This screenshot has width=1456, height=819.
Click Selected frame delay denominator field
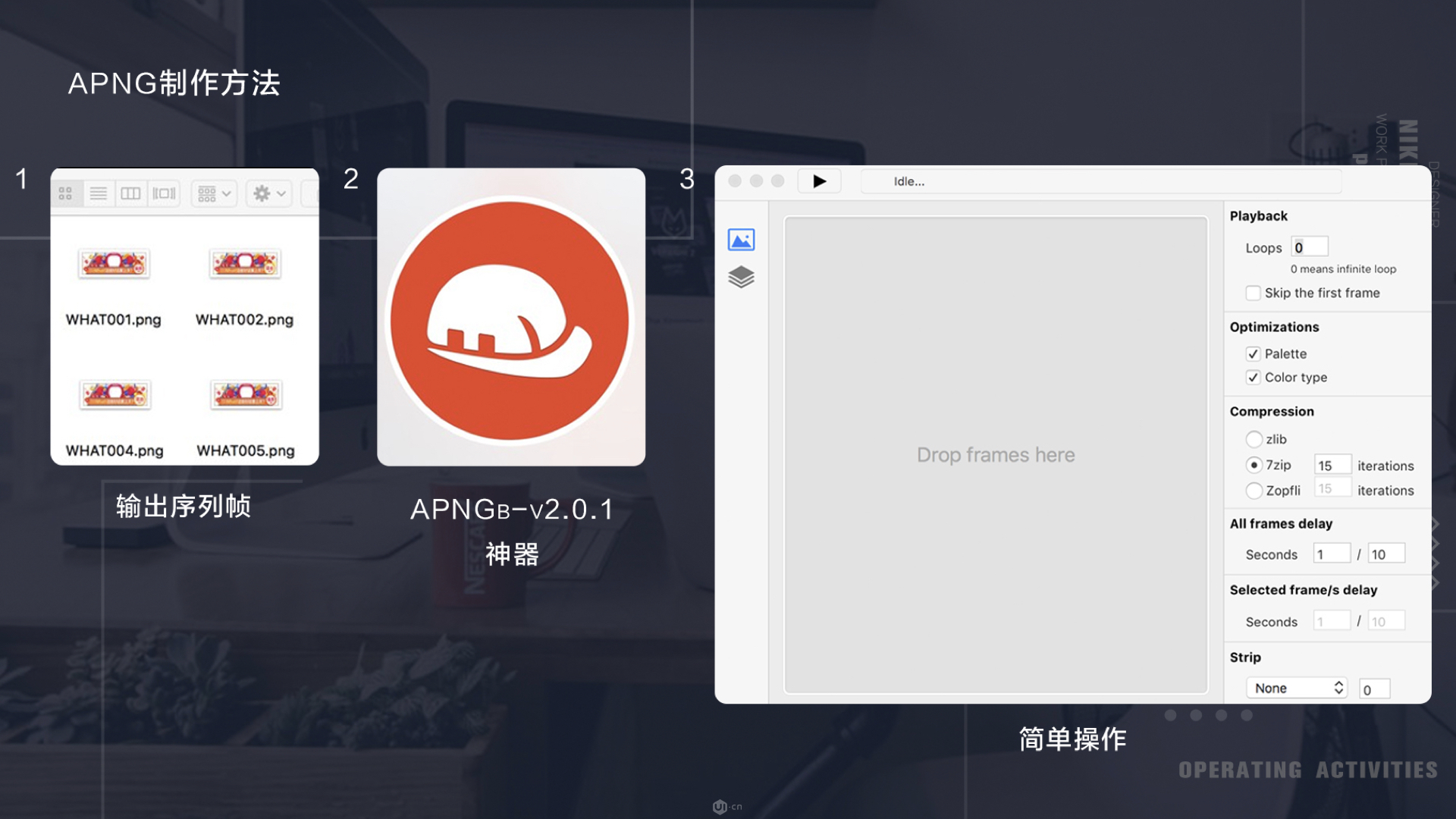pyautogui.click(x=1386, y=621)
